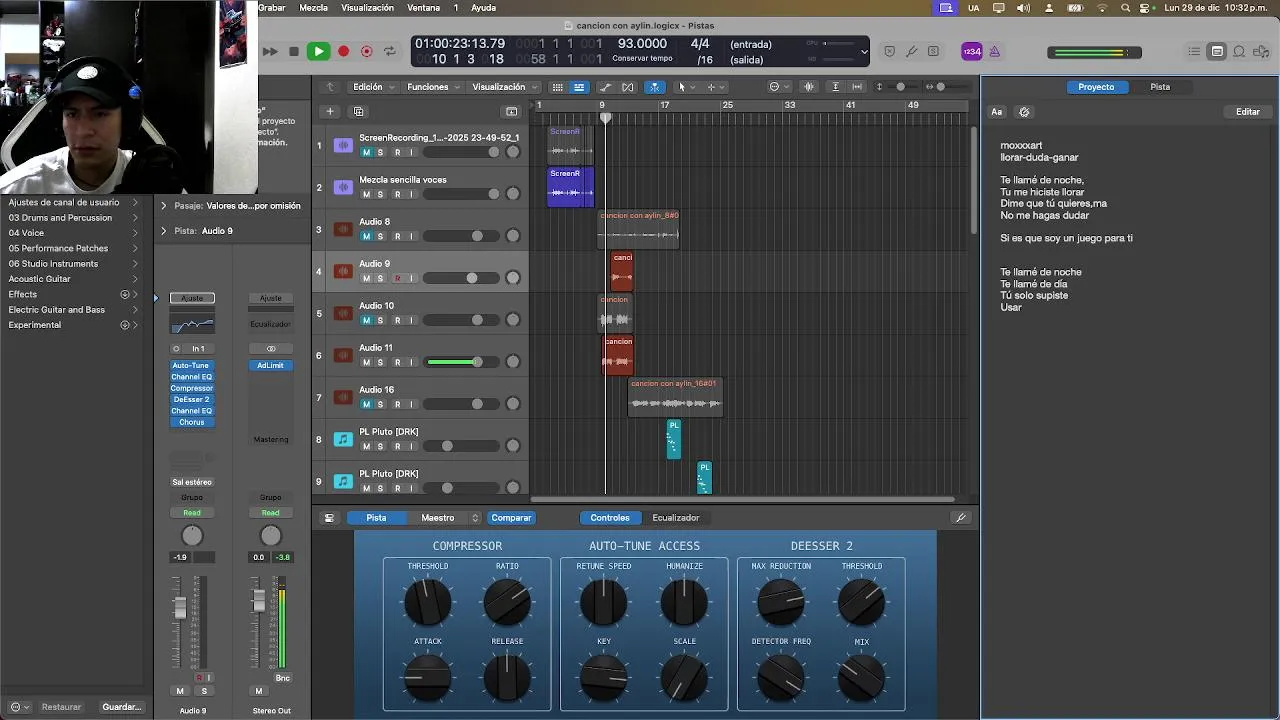Toggle the waveform zoom icon

point(809,87)
